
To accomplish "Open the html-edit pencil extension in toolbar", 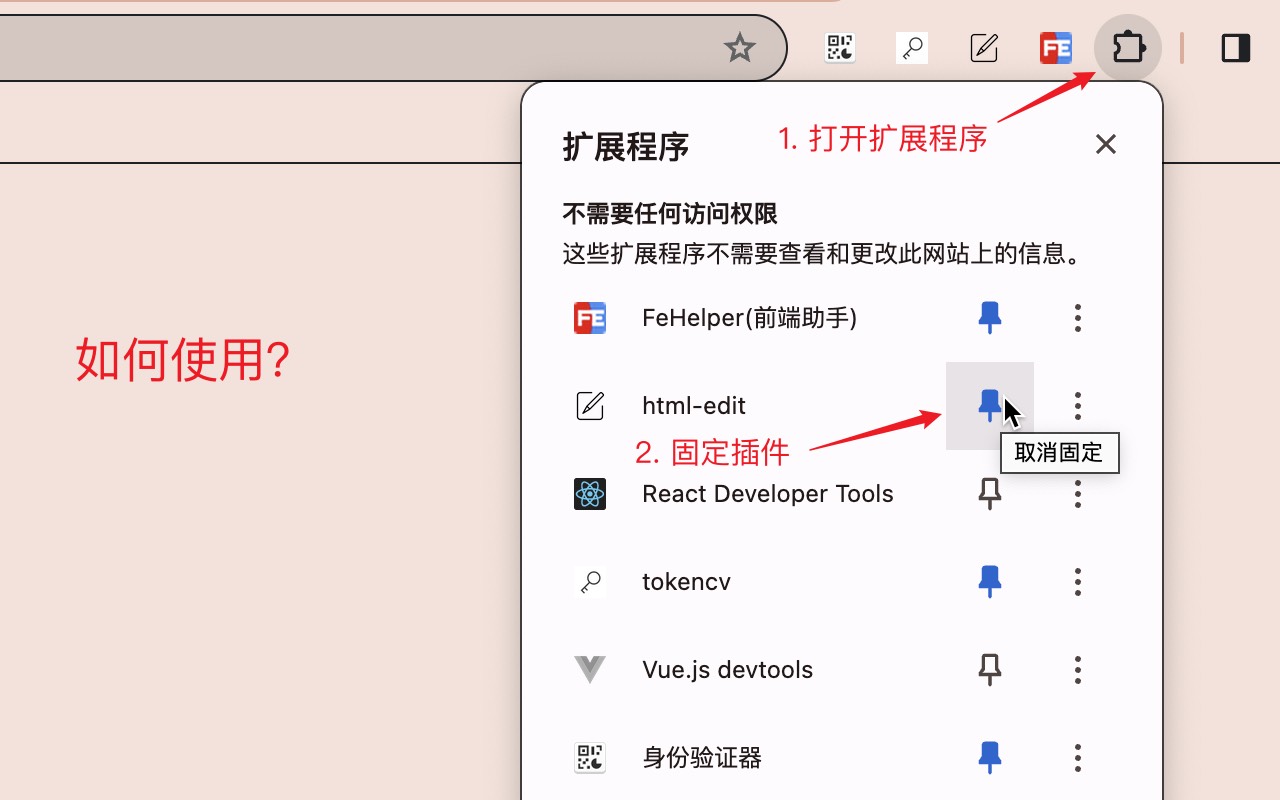I will (984, 47).
